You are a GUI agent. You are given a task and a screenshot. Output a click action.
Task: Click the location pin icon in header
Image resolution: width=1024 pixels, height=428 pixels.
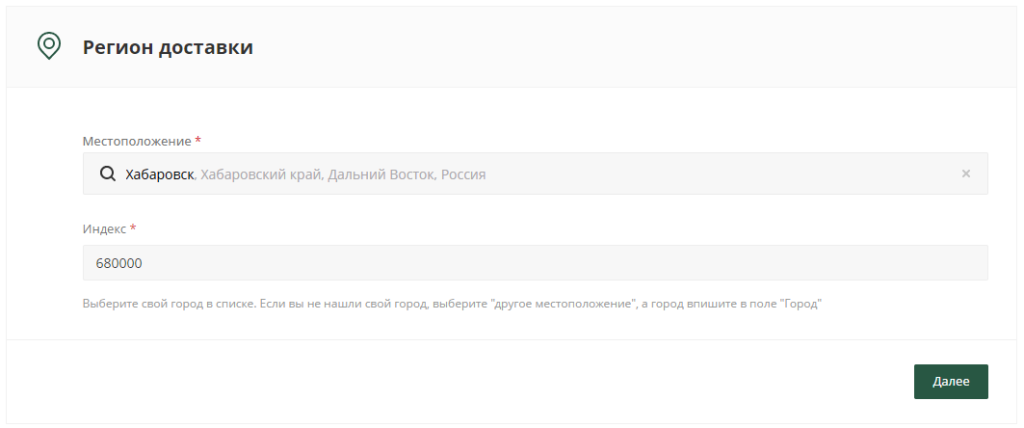48,46
